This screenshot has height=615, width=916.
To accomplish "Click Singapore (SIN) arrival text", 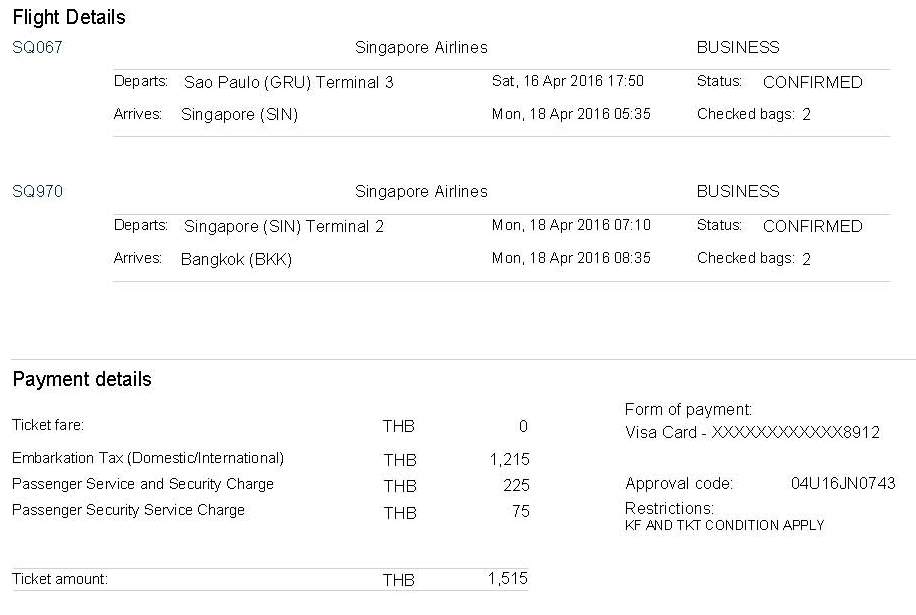I will point(240,114).
